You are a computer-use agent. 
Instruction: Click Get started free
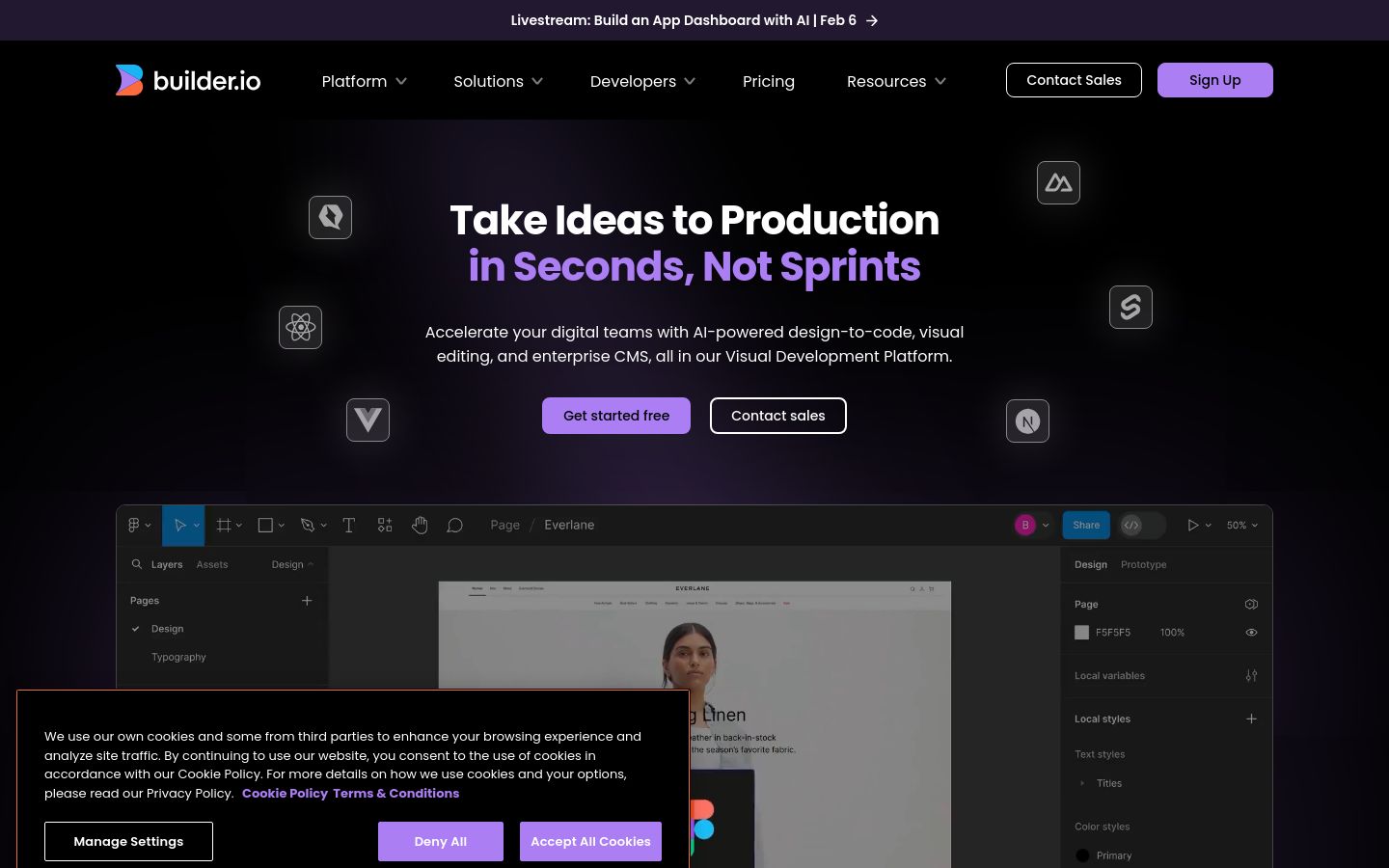pyautogui.click(x=616, y=416)
